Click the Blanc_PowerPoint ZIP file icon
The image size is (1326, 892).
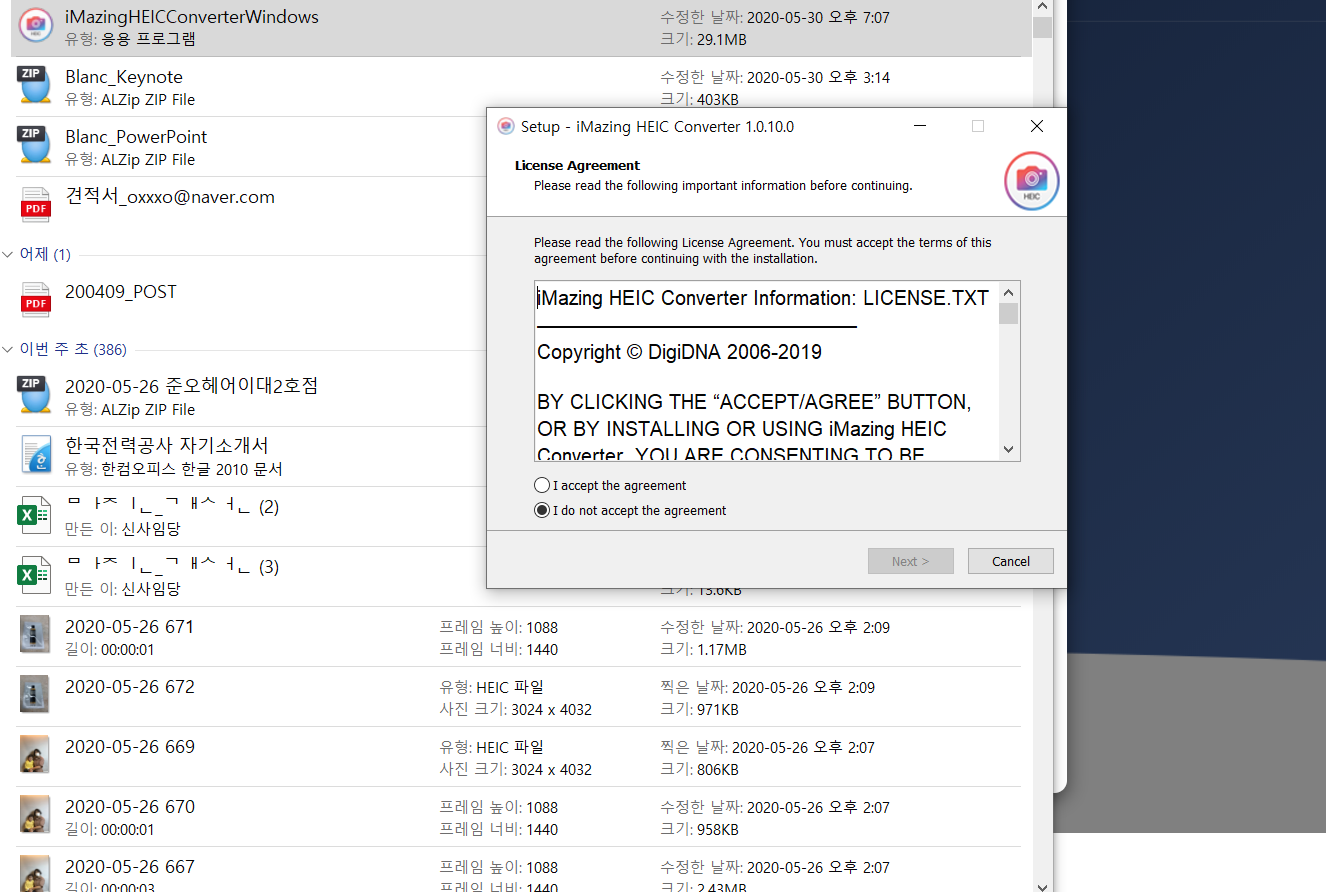[34, 144]
